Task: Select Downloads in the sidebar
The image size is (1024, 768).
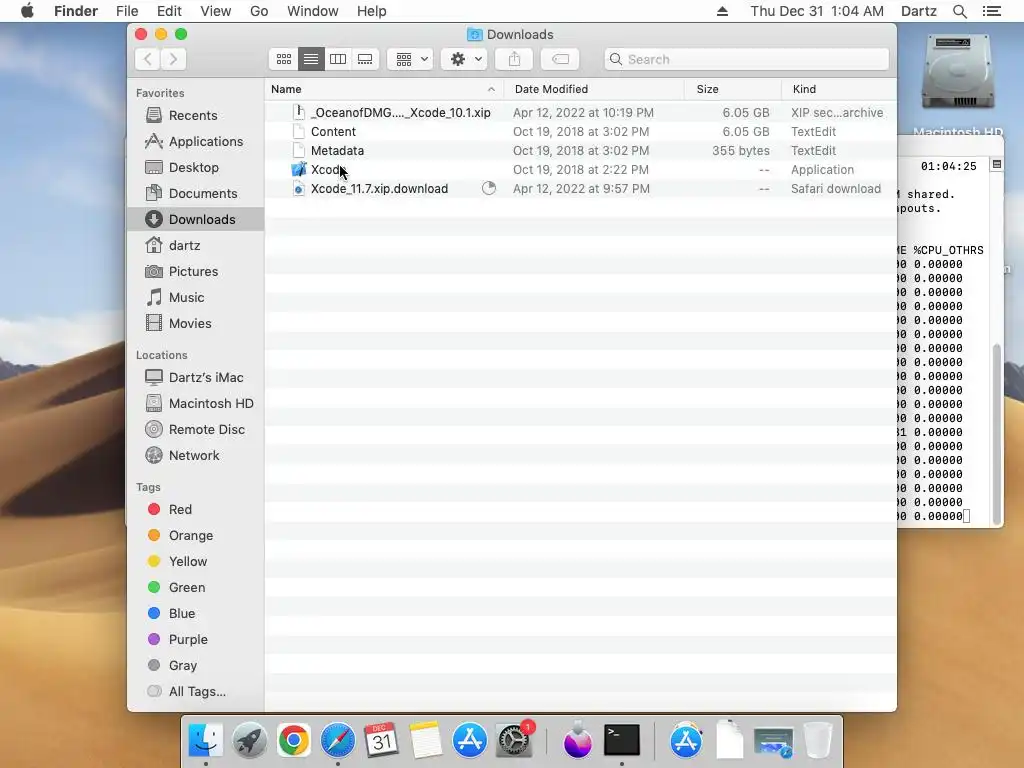Action: (x=196, y=219)
